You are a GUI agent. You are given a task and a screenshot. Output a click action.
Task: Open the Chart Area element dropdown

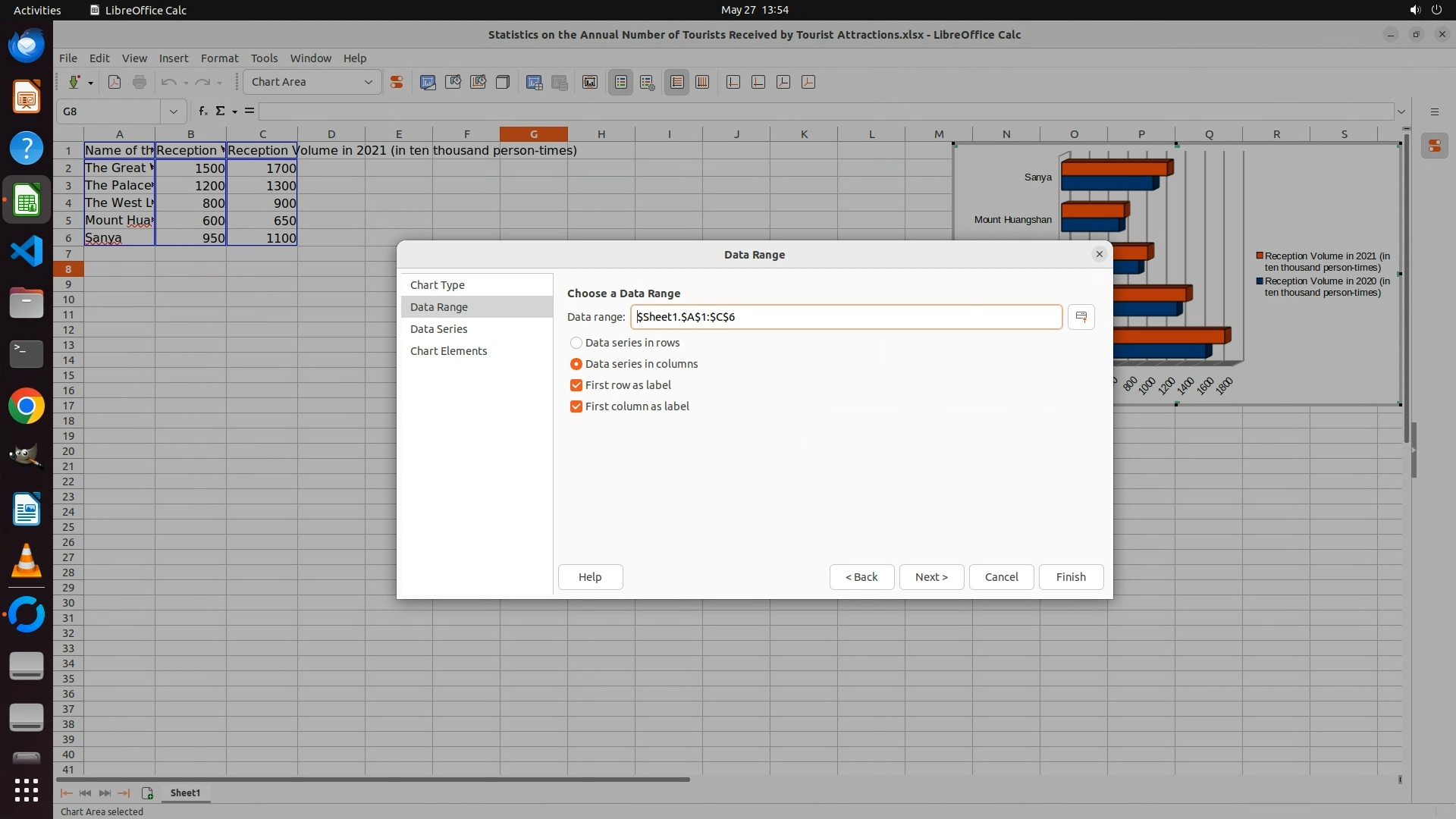click(368, 82)
